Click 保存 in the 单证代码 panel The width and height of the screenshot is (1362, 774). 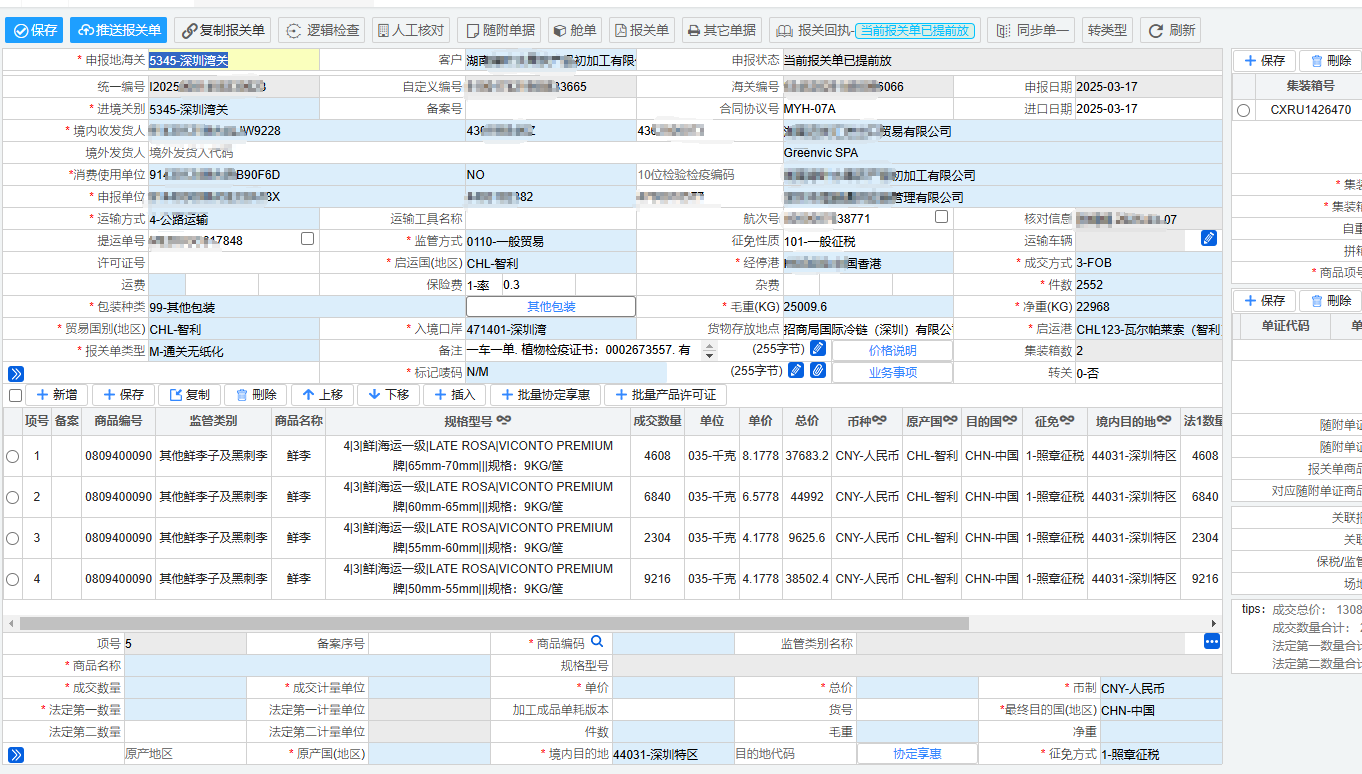coord(1264,300)
